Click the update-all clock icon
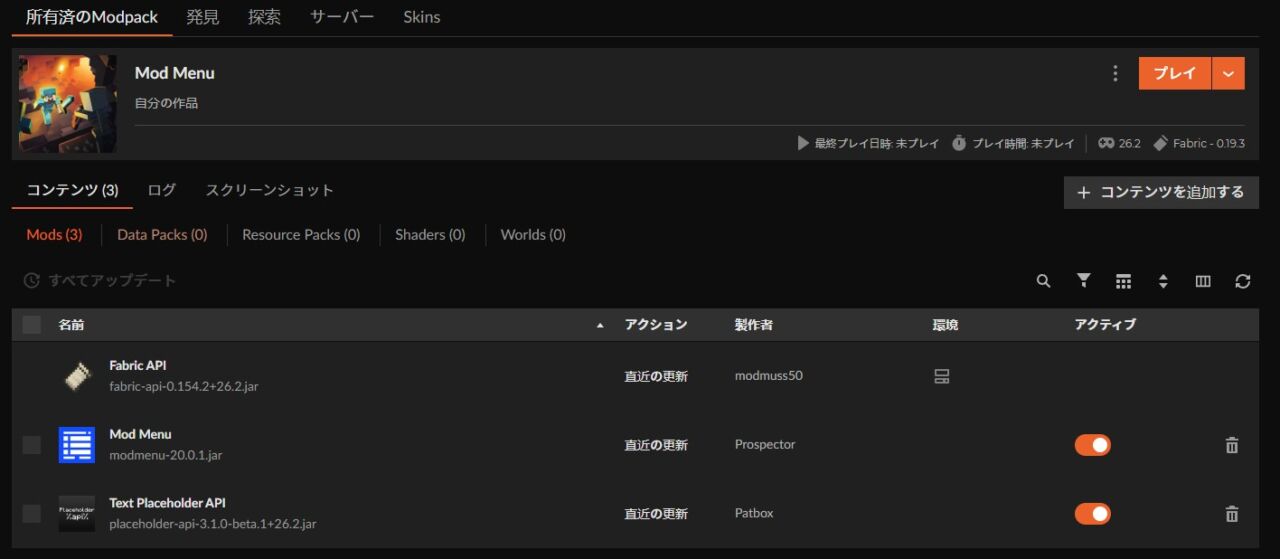Viewport: 1280px width, 559px height. click(32, 281)
